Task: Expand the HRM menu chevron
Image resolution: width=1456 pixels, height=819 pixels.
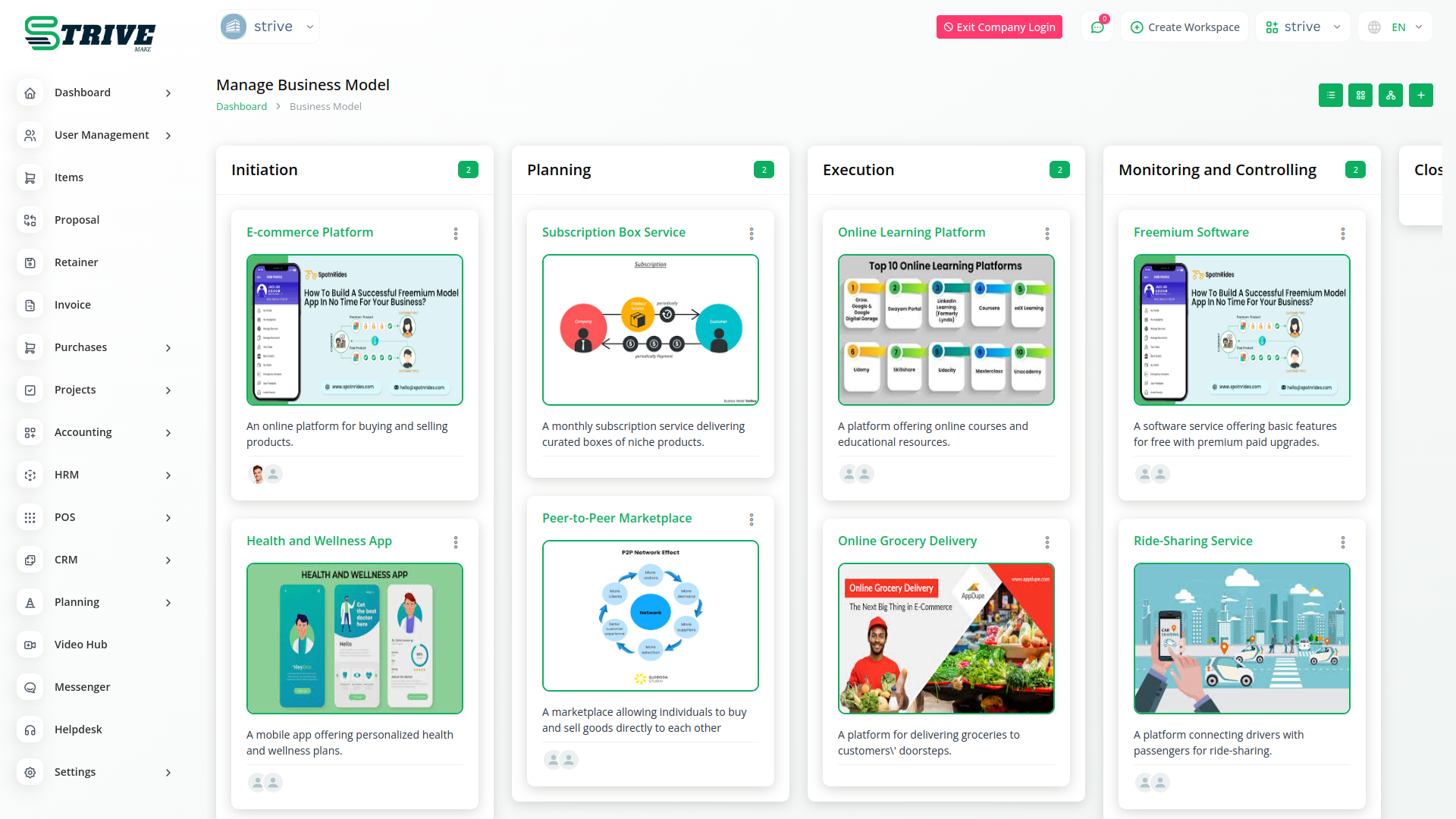Action: coord(168,475)
